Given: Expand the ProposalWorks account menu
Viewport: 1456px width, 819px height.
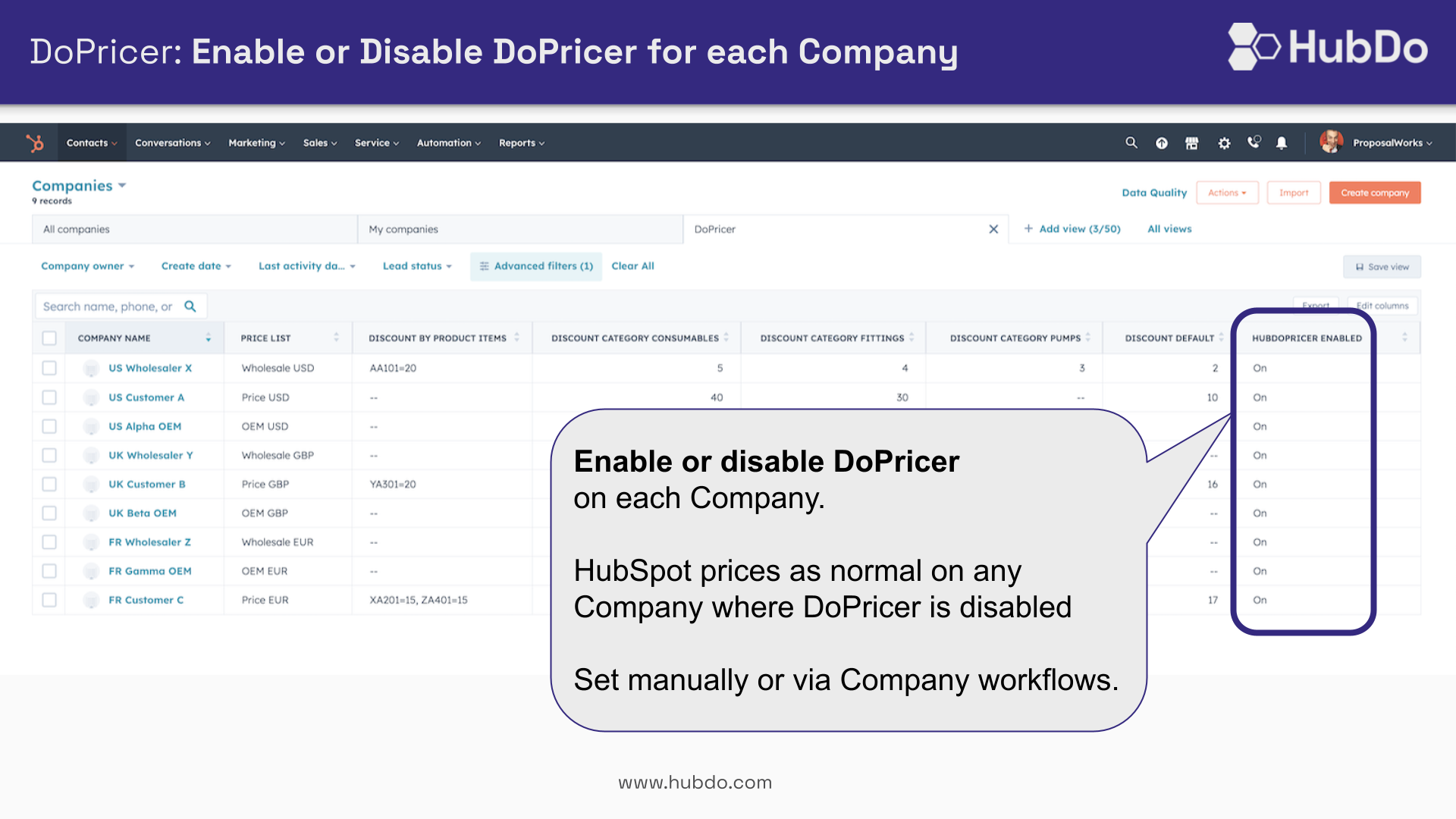Looking at the screenshot, I should [x=1392, y=143].
